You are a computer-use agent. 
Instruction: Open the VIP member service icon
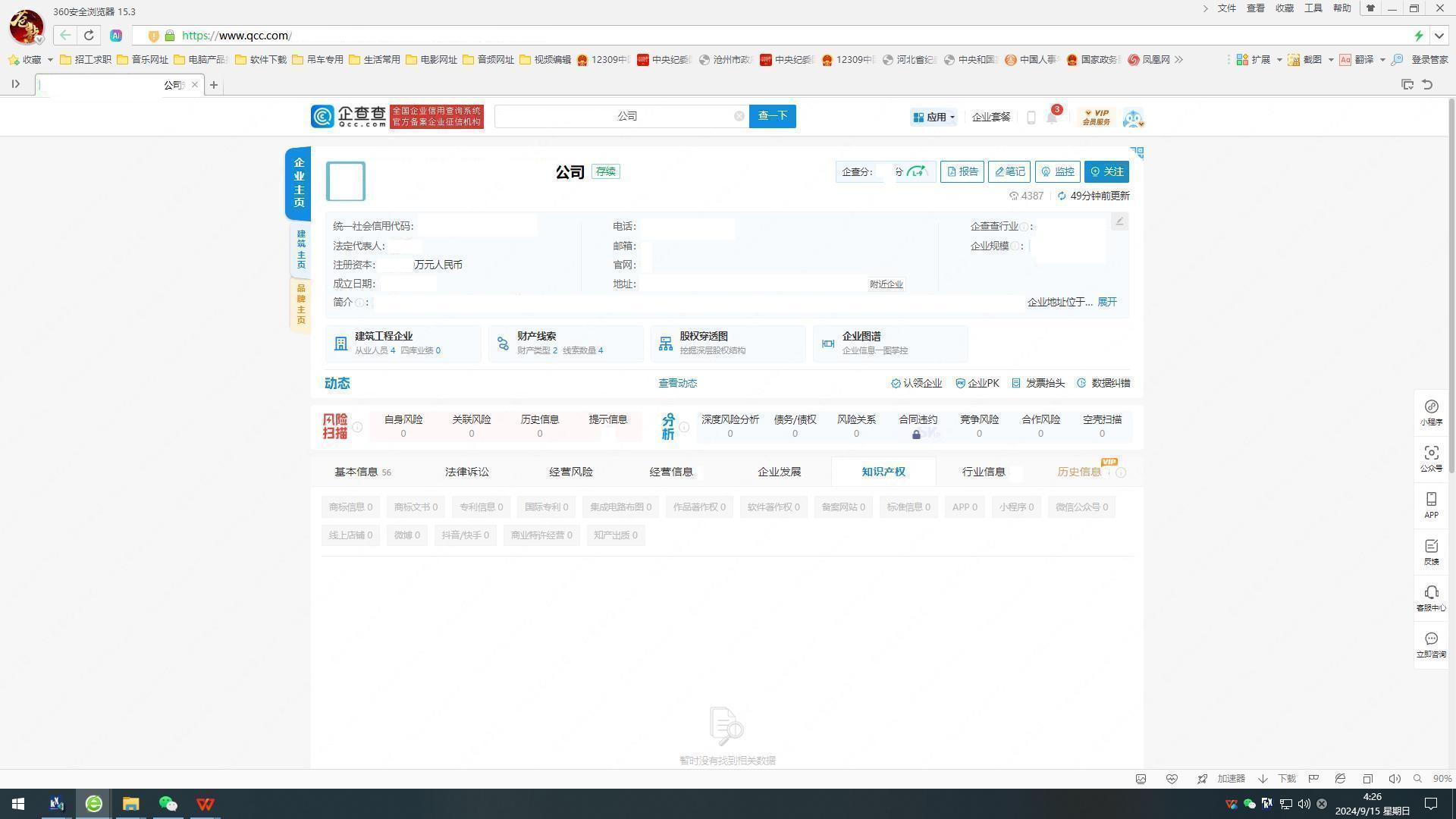[x=1096, y=117]
